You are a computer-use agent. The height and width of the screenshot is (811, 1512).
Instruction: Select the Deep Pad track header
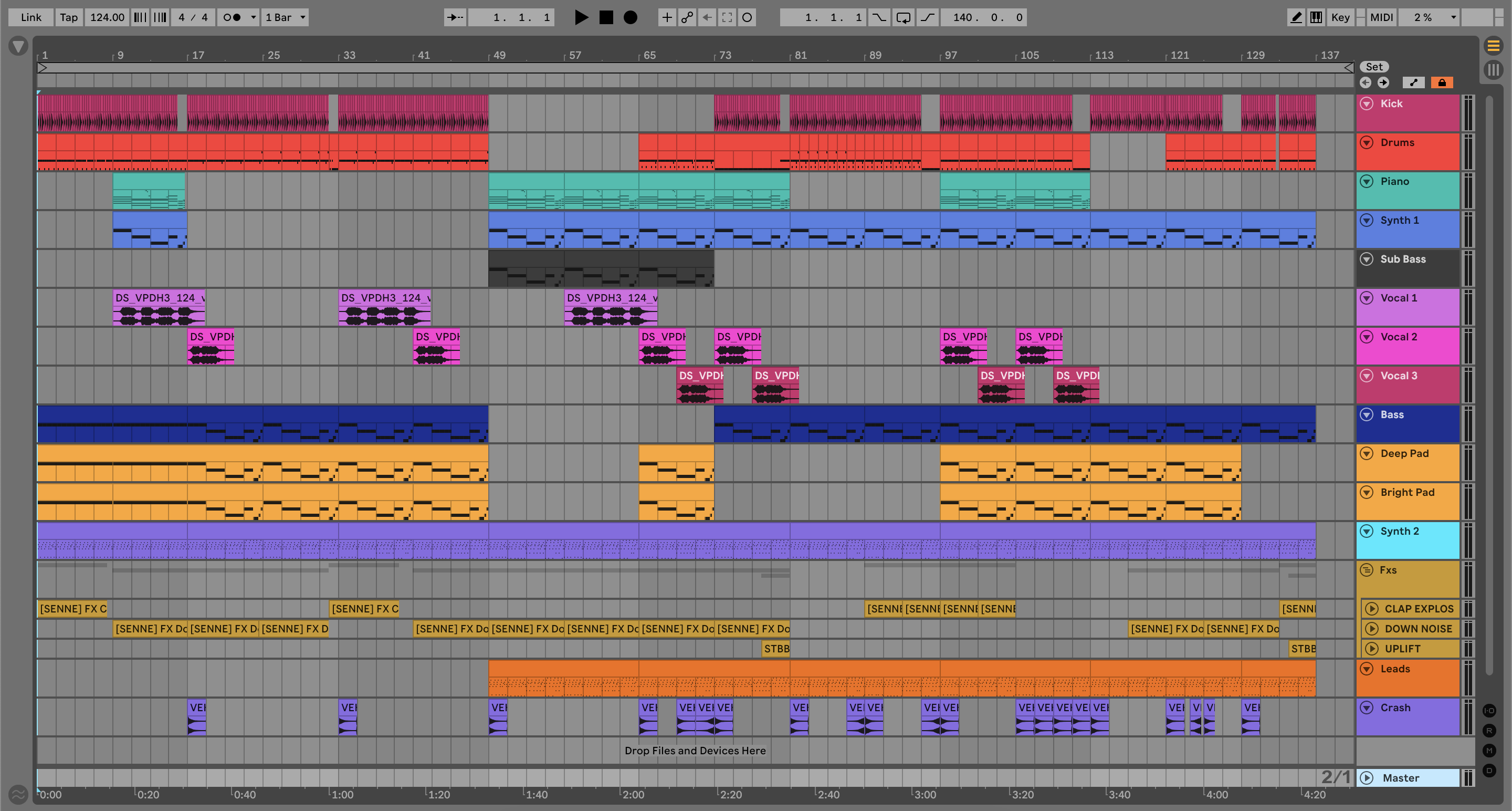point(1408,462)
